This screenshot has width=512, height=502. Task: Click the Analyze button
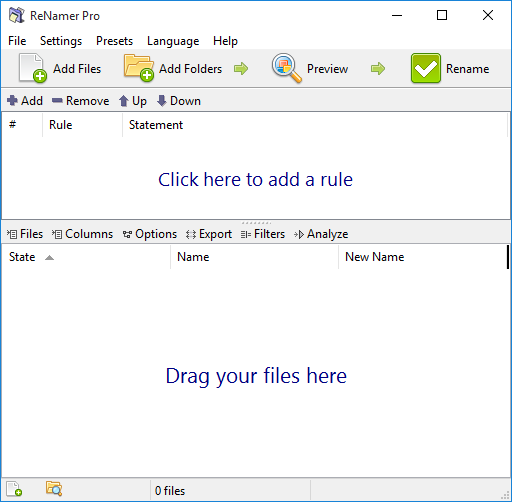(321, 234)
